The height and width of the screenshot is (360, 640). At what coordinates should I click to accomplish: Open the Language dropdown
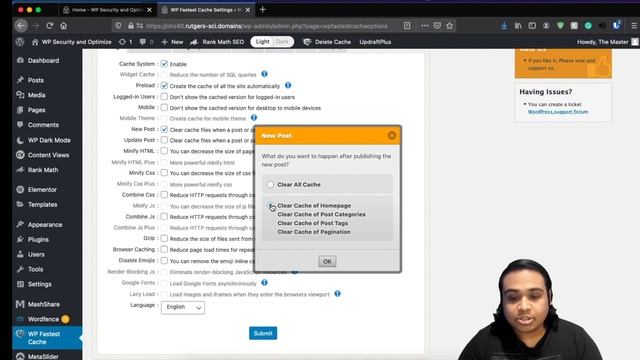click(x=183, y=307)
